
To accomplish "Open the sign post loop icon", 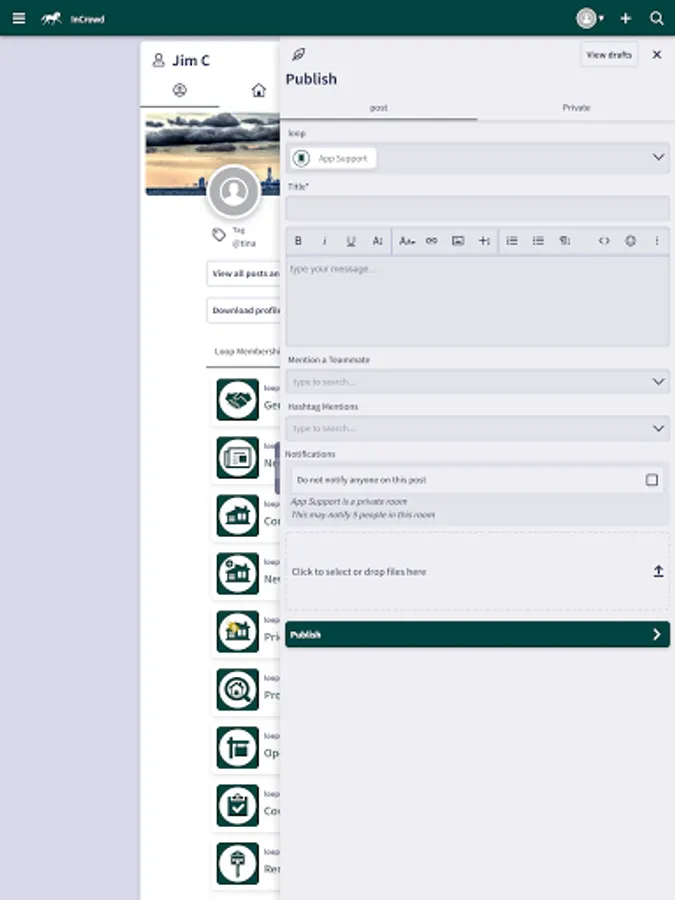I will pos(238,747).
